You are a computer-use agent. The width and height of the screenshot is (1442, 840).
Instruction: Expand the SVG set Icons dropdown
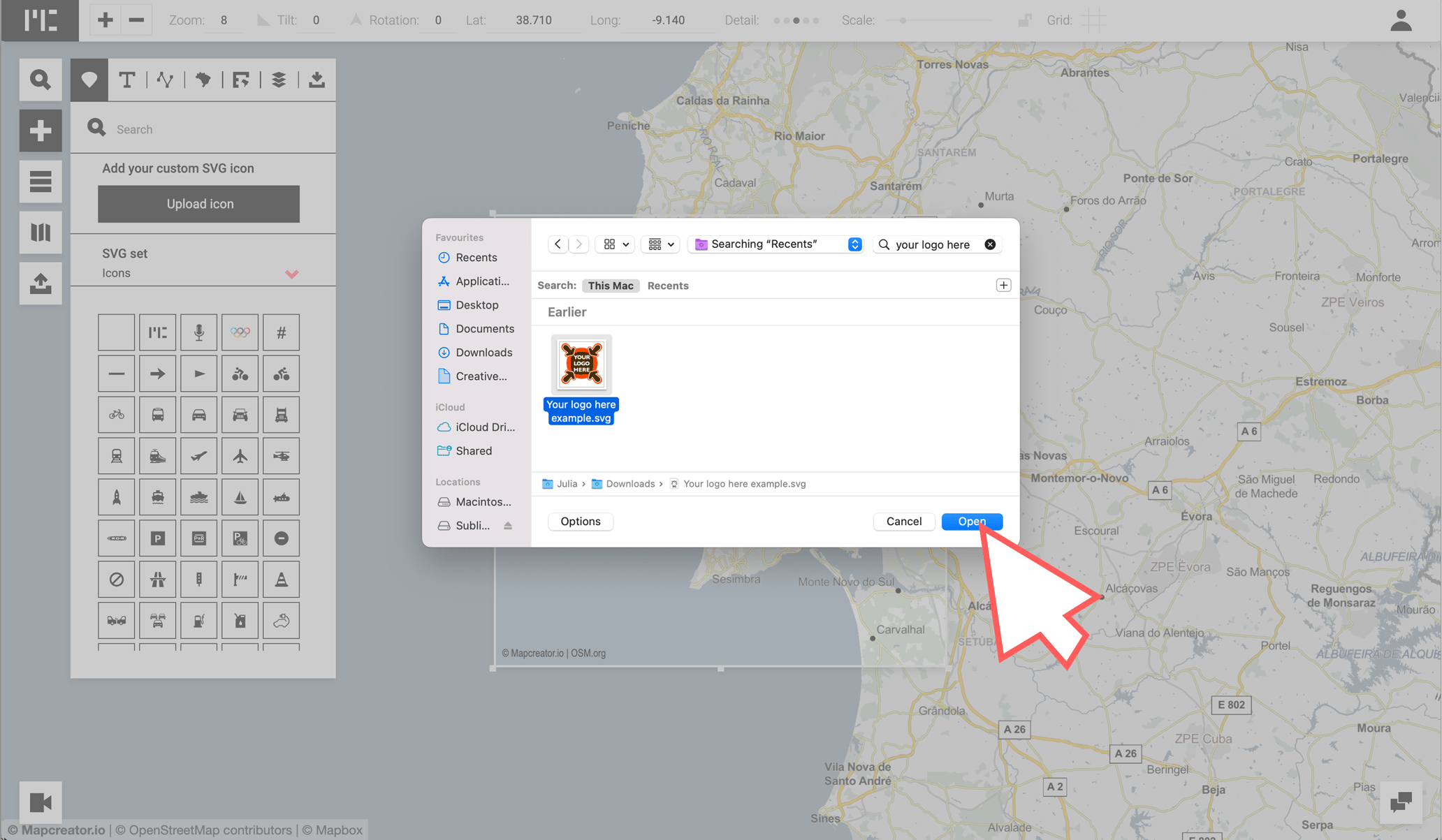291,274
